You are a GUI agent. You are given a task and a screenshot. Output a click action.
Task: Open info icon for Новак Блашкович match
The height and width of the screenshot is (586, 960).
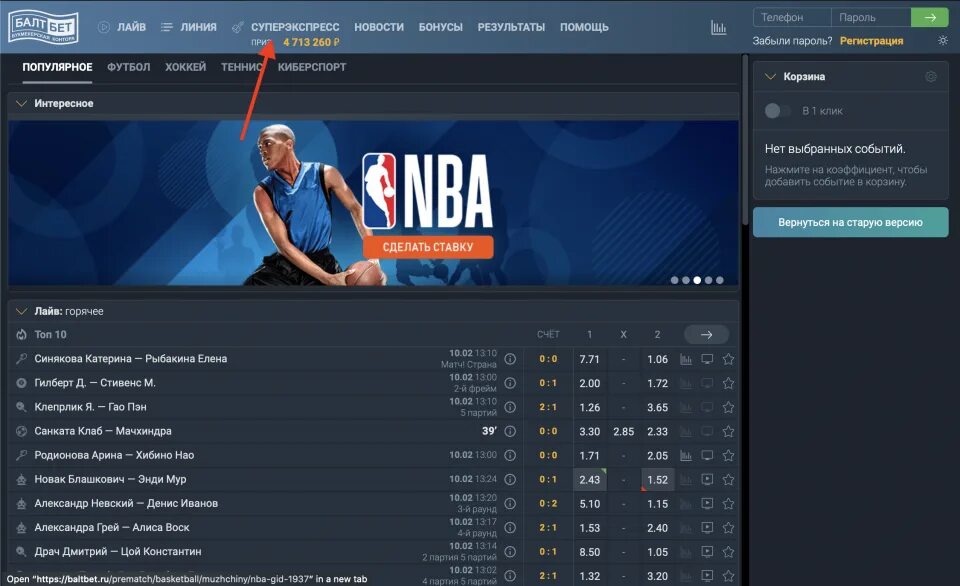click(x=510, y=479)
